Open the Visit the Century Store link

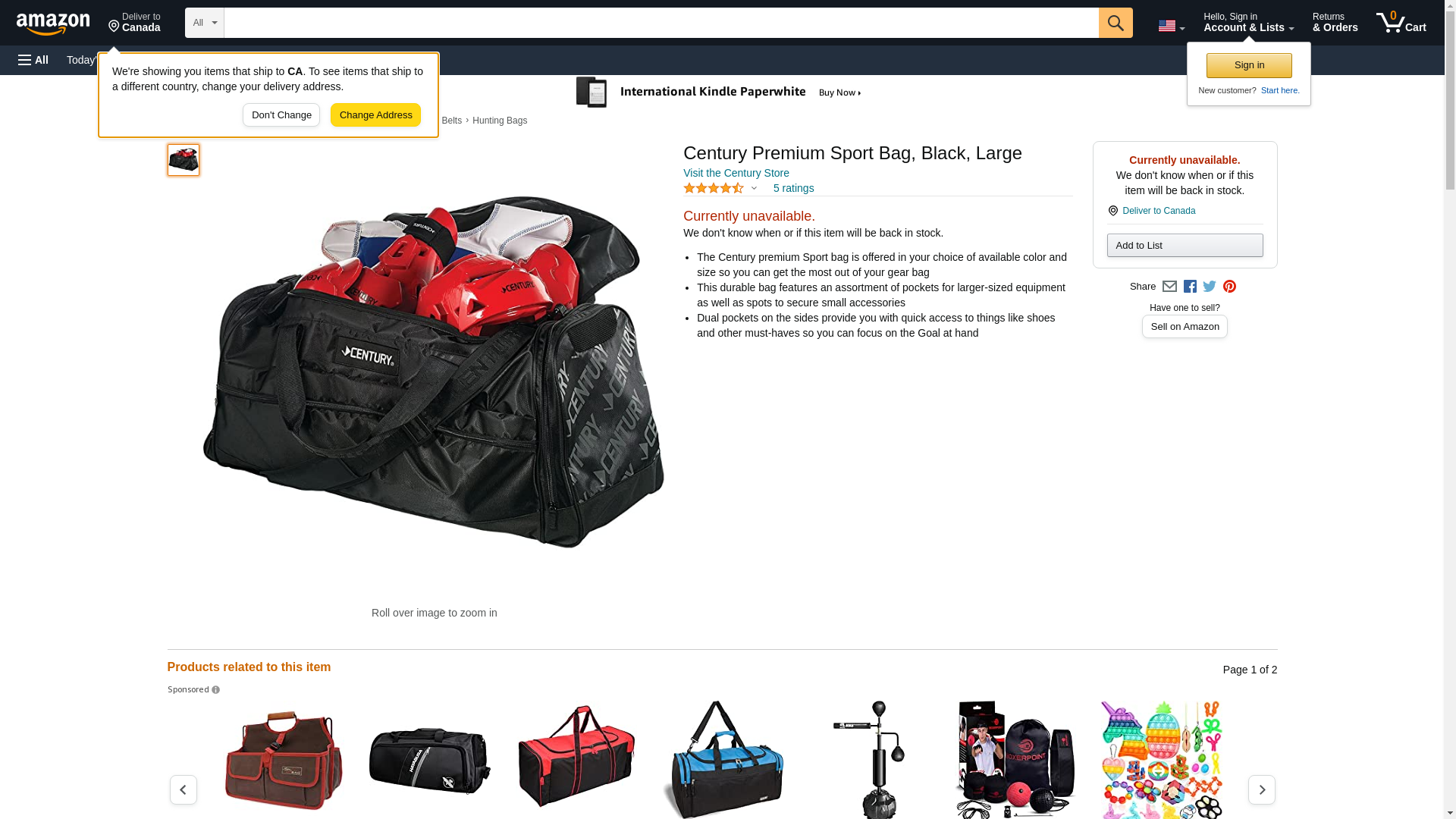[x=736, y=173]
